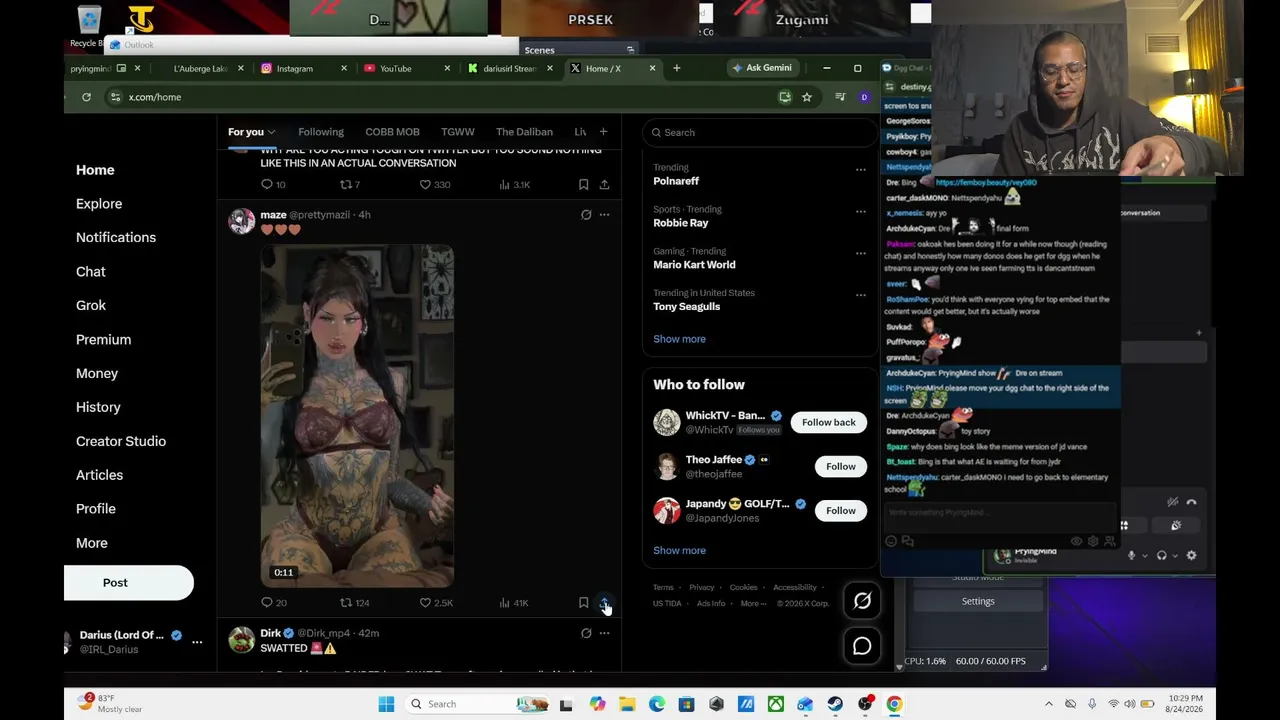Select the TGWW timeline tab
The width and height of the screenshot is (1280, 720).
click(458, 132)
